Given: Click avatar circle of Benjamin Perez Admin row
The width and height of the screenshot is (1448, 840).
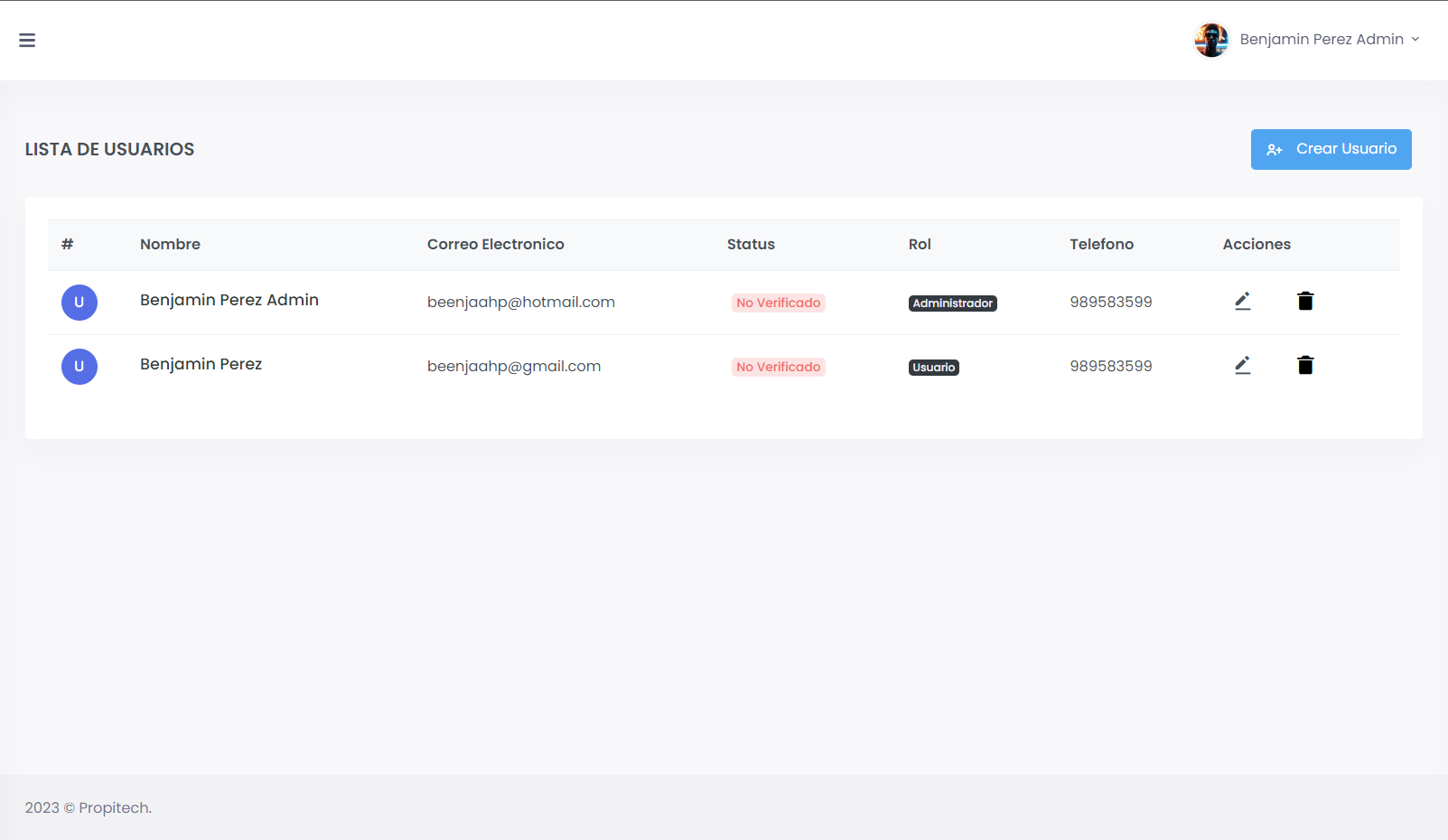Looking at the screenshot, I should 79,303.
